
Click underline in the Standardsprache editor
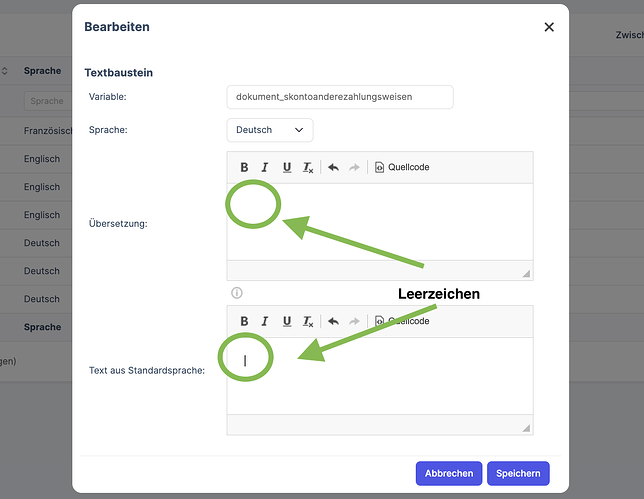tap(287, 321)
